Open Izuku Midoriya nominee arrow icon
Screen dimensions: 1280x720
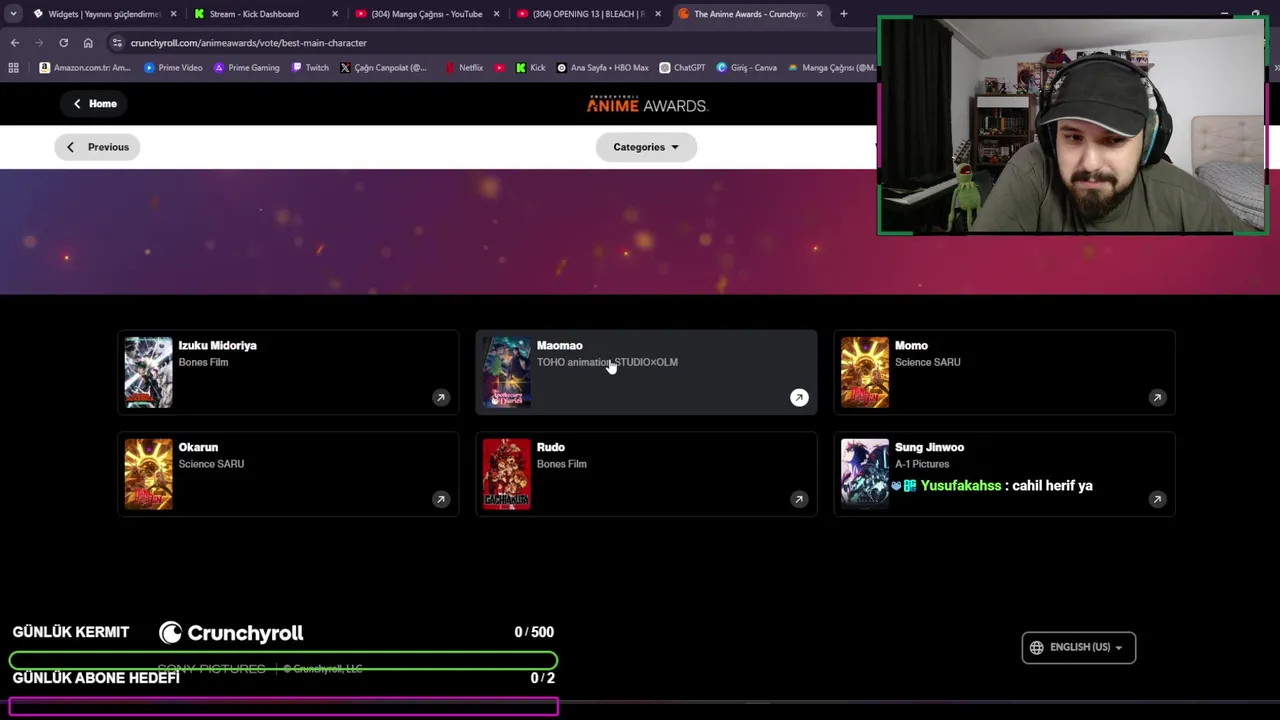click(441, 398)
